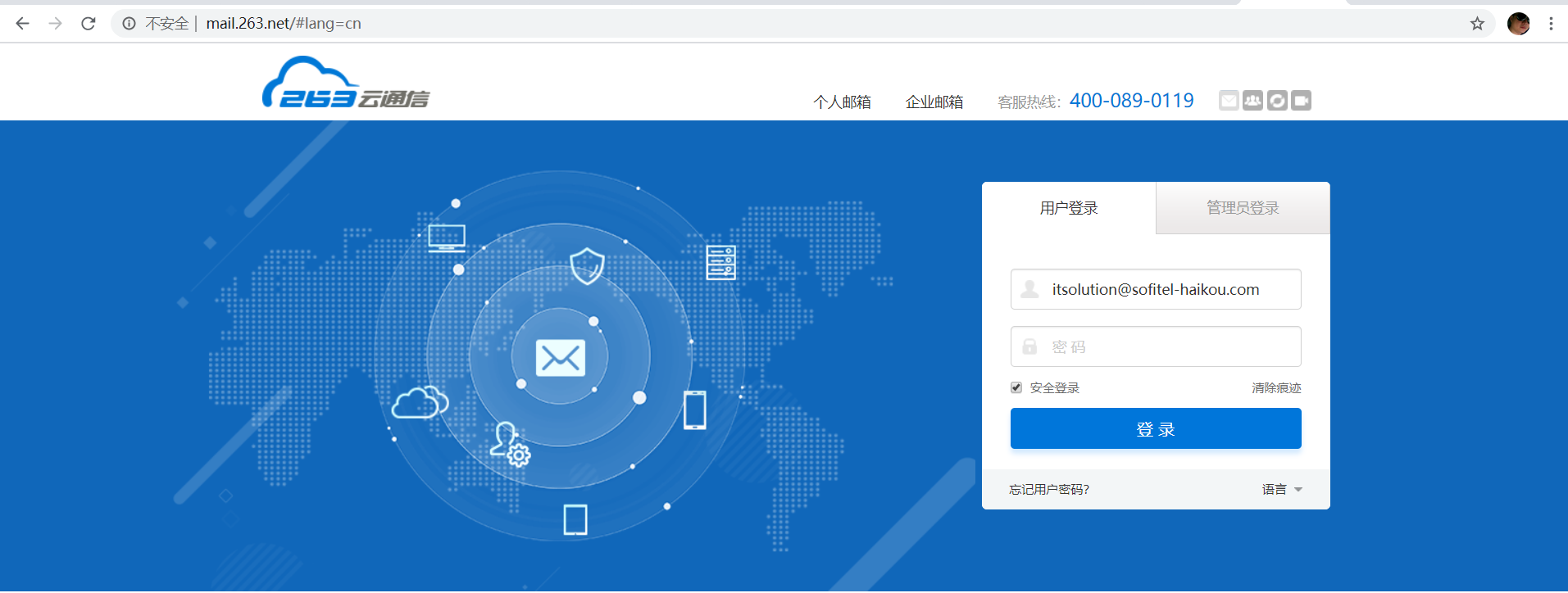The width and height of the screenshot is (1568, 593).
Task: Switch to the 用户登录 tab
Action: pyautogui.click(x=1069, y=208)
